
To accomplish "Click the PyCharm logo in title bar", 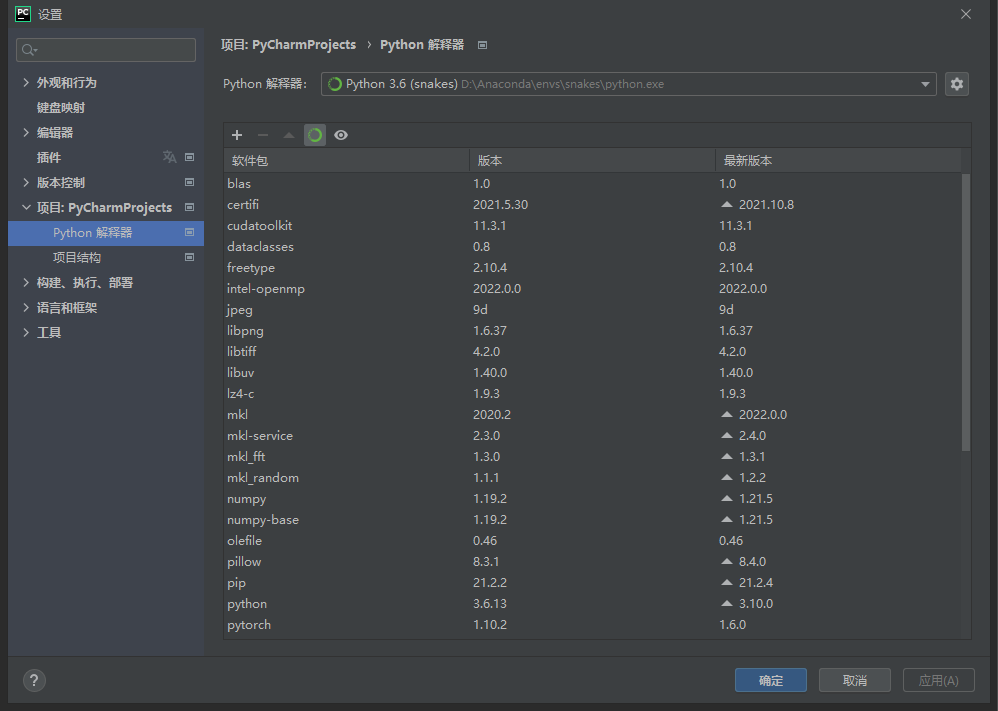I will pos(23,14).
